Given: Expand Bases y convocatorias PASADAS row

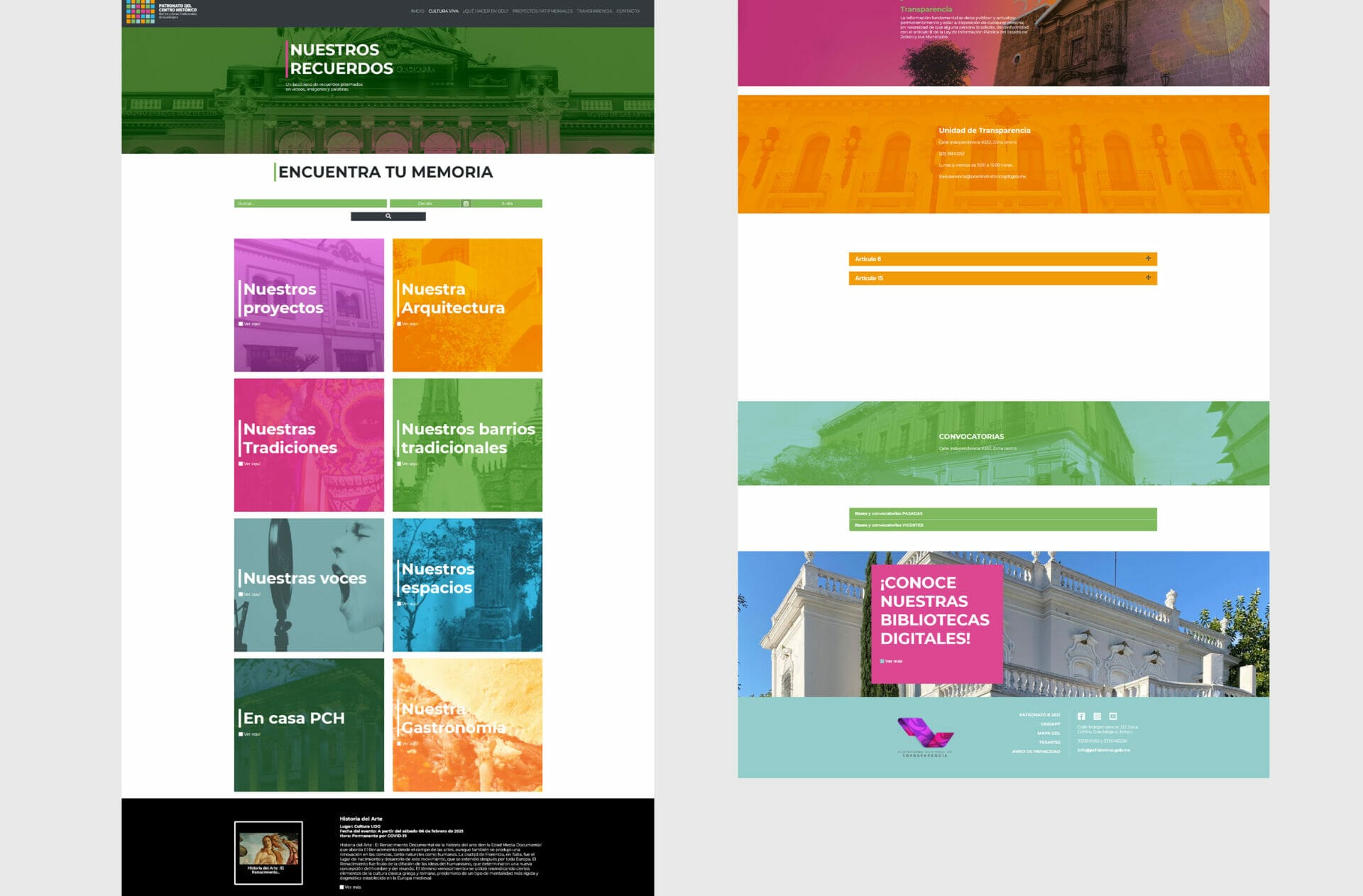Looking at the screenshot, I should [x=1002, y=513].
